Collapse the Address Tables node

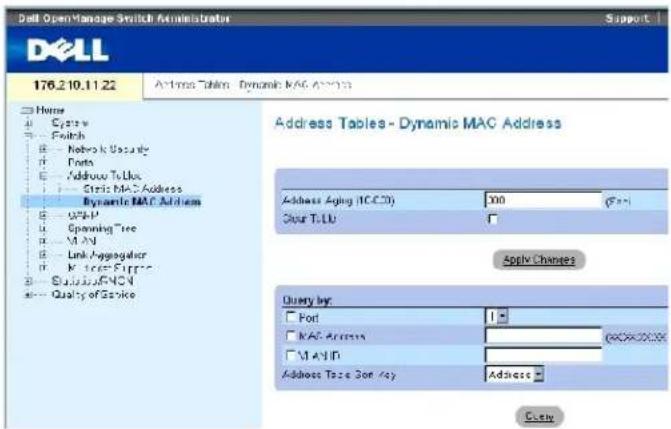42,176
